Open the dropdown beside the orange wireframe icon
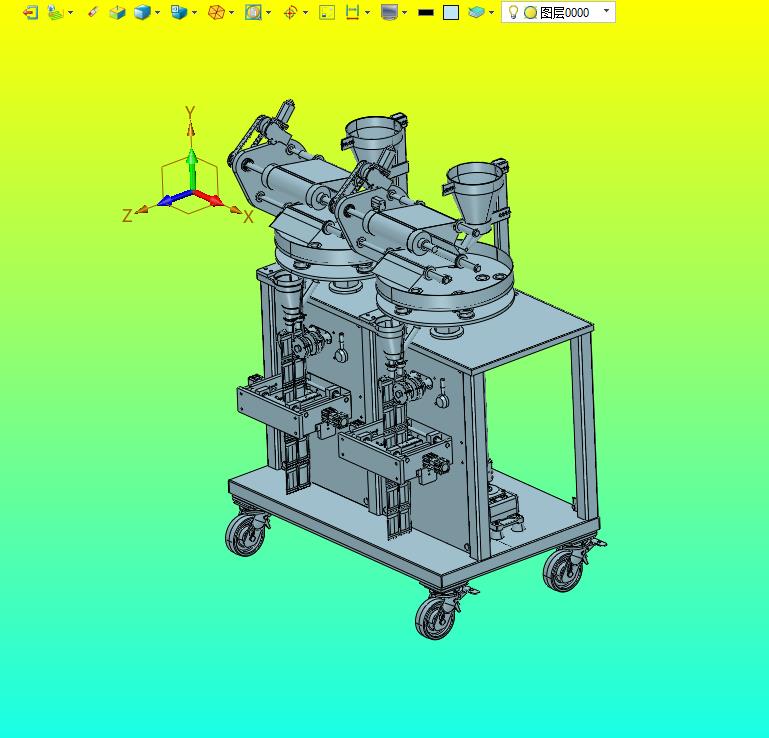Viewport: 769px width, 738px height. 231,12
